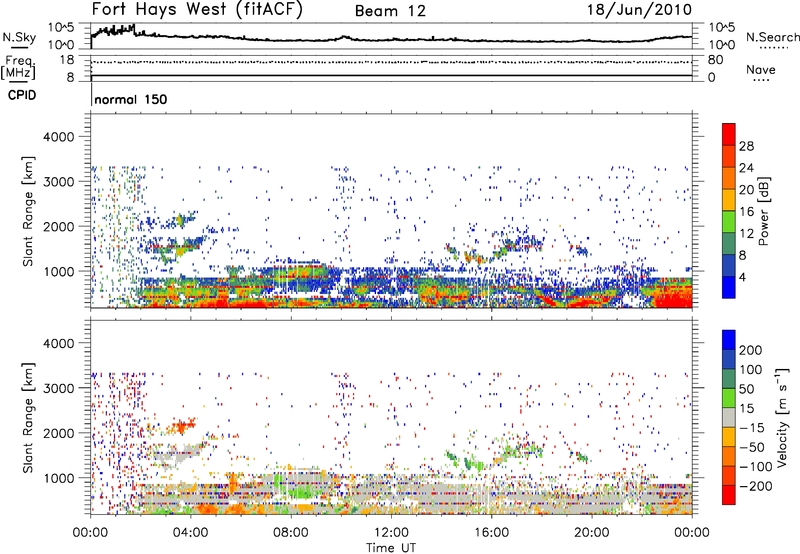Click the dotted Nave line in frequency panel
800x554 pixels.
(391, 62)
